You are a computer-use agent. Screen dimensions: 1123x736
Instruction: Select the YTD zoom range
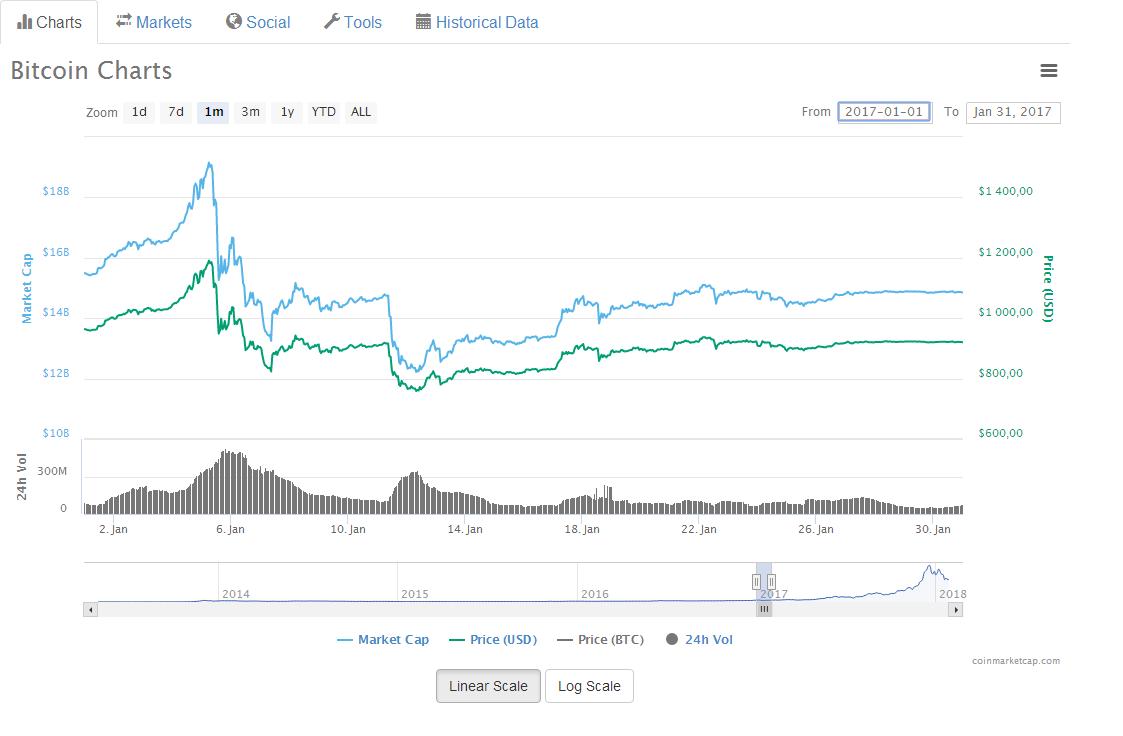(324, 112)
